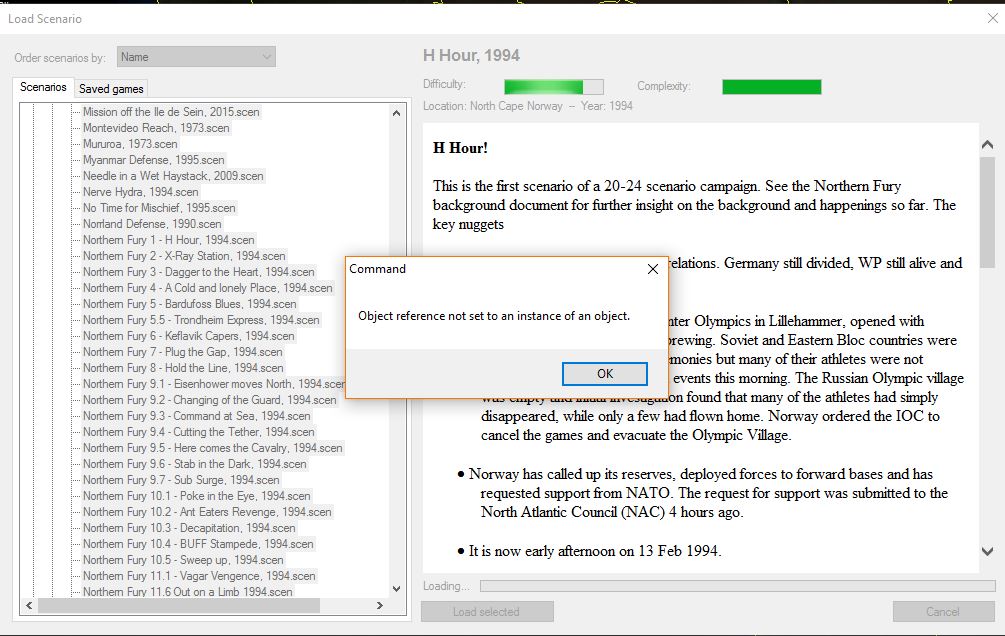Screen dimensions: 1005x636
Task: Click the scenario list scroll up arrow
Action: coord(396,113)
